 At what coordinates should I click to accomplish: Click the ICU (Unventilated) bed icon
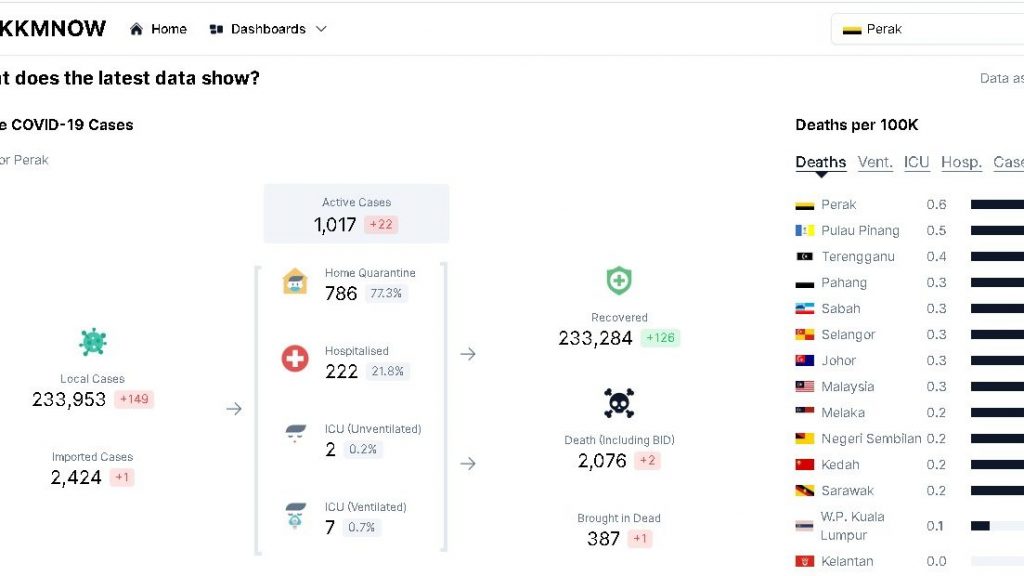[295, 434]
